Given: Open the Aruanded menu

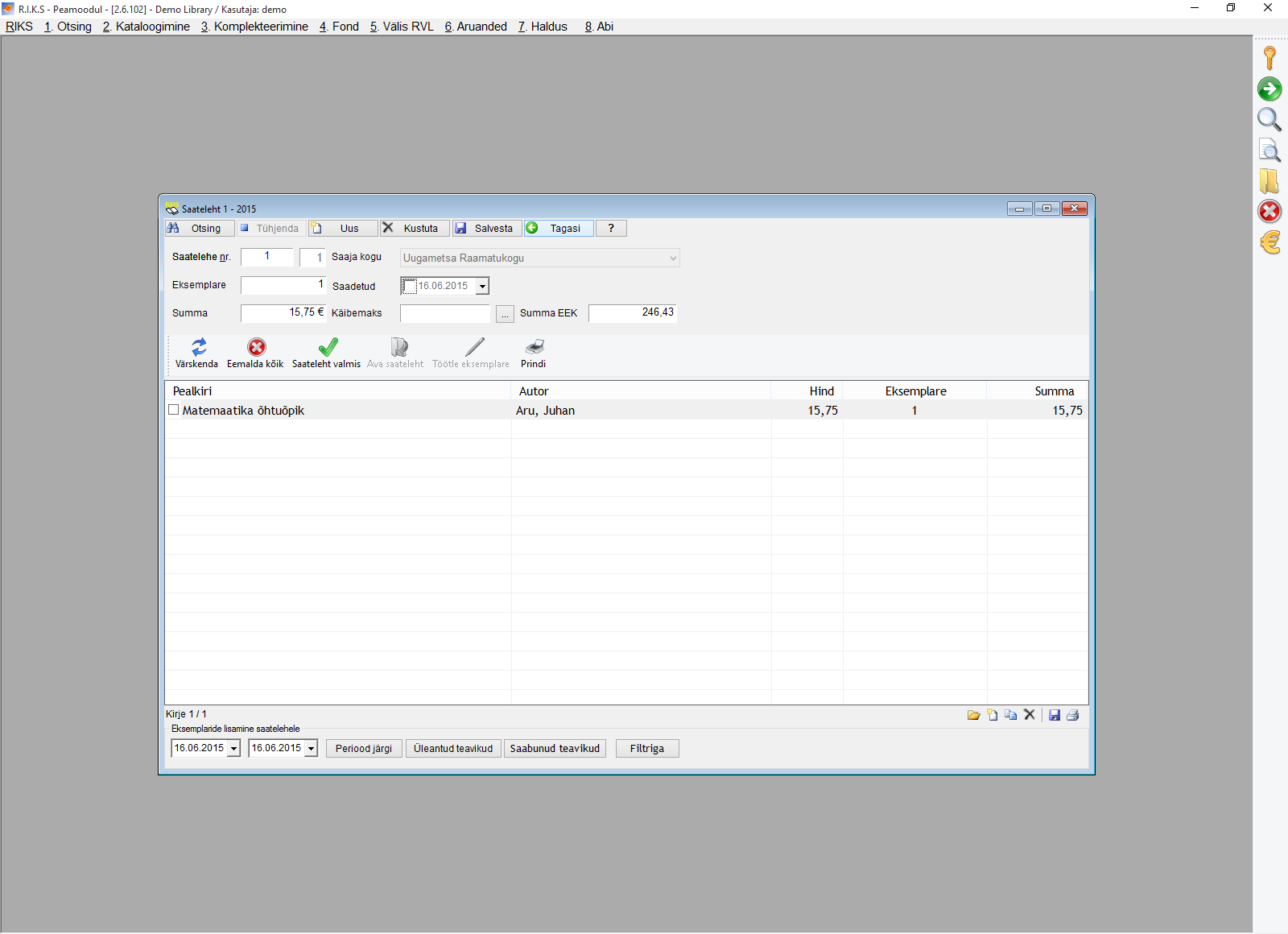Looking at the screenshot, I should [x=476, y=27].
